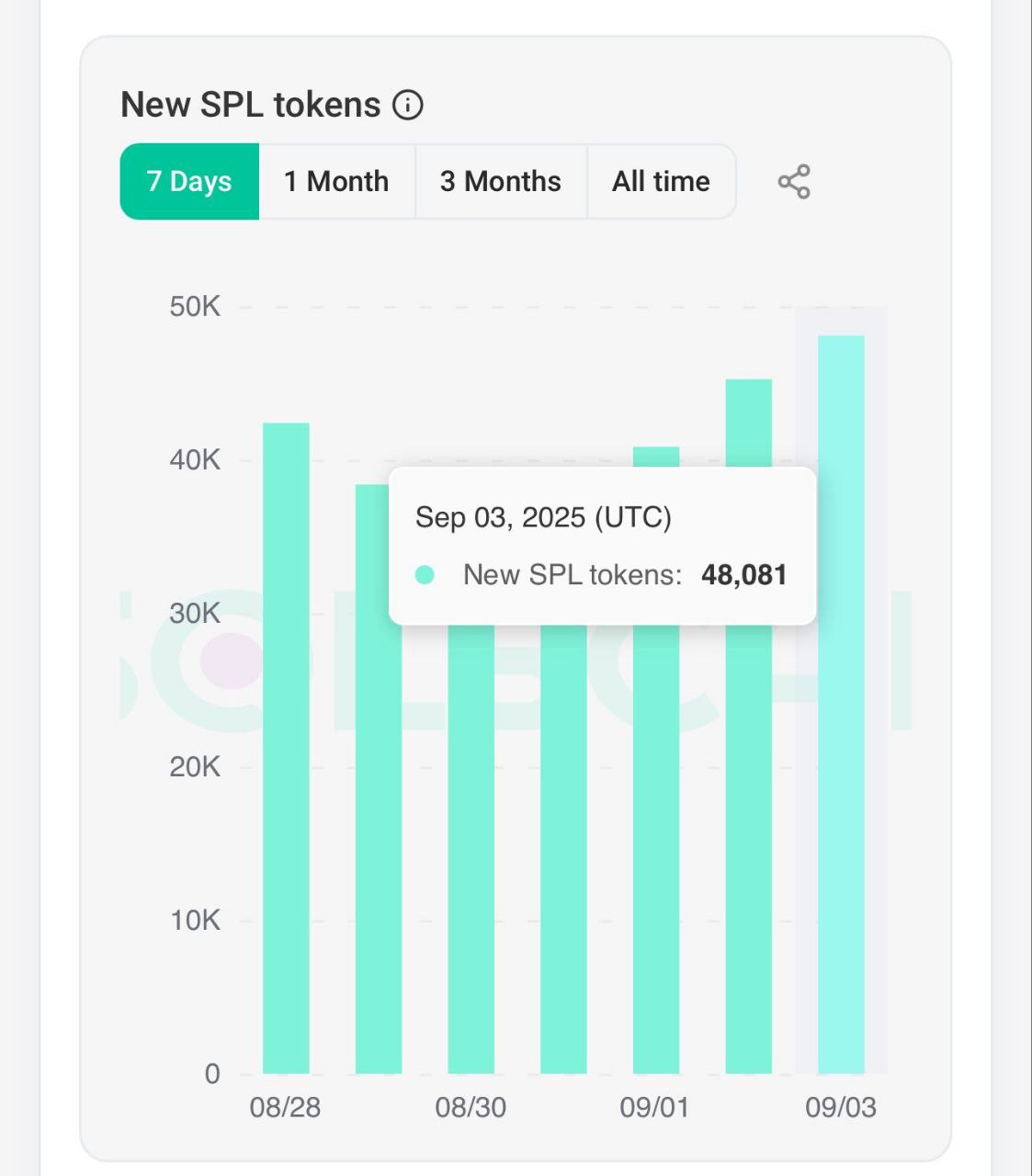The image size is (1032, 1176).
Task: Click the New SPL tokens chart title
Action: [250, 106]
